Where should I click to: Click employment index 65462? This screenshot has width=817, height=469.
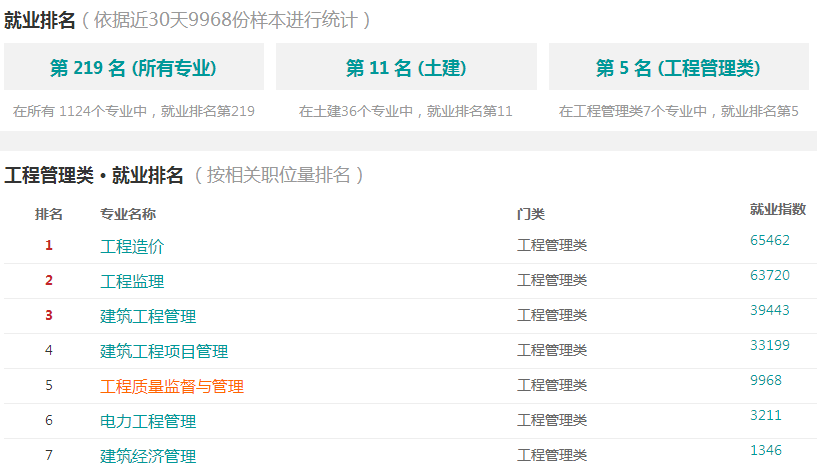point(770,240)
